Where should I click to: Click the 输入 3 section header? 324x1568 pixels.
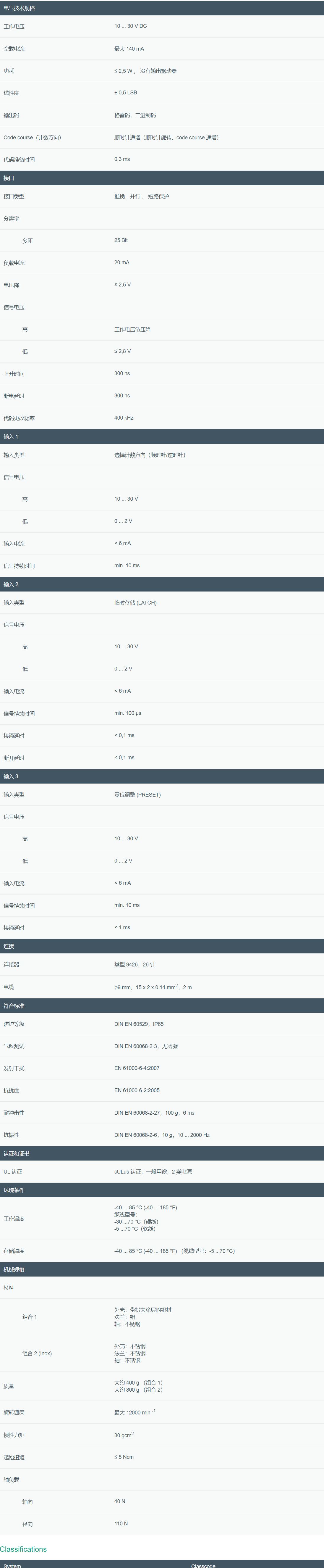click(162, 776)
